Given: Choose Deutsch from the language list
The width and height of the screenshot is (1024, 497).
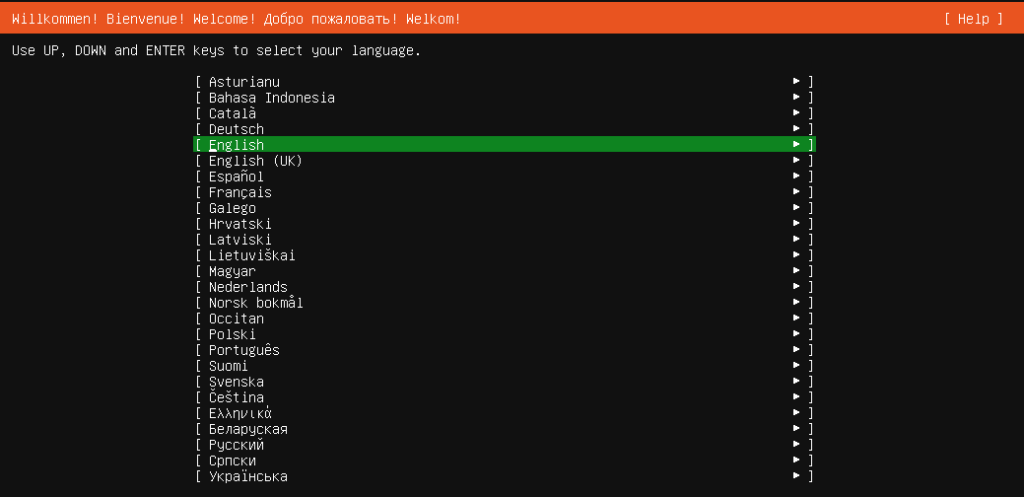Looking at the screenshot, I should (x=237, y=129).
